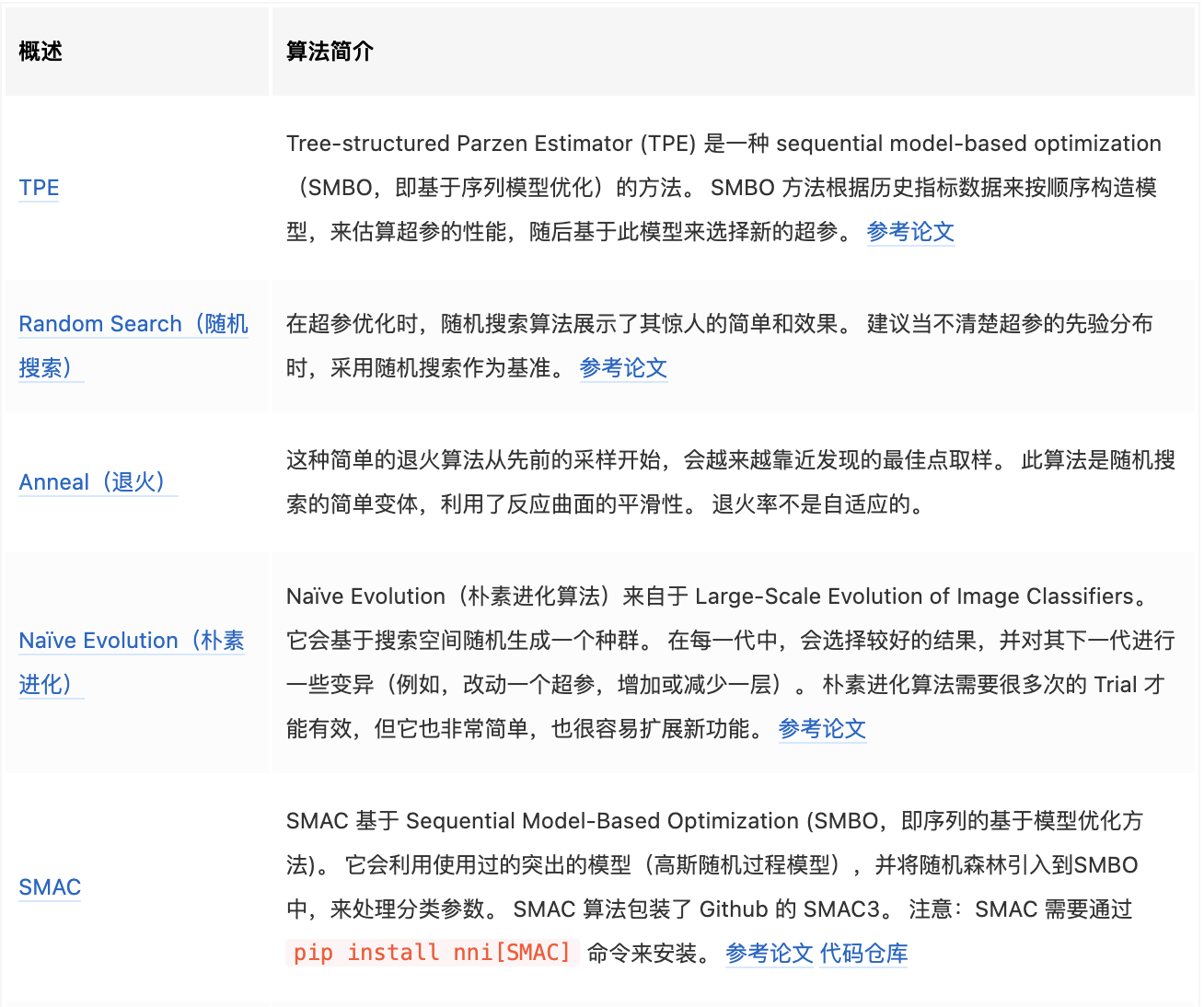
Task: Open 参考论文 link in the Random Search row
Action: pyautogui.click(x=622, y=368)
